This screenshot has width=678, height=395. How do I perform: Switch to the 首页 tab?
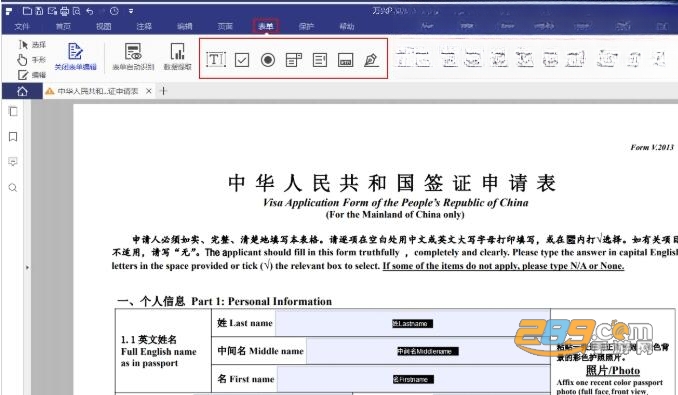pyautogui.click(x=63, y=26)
